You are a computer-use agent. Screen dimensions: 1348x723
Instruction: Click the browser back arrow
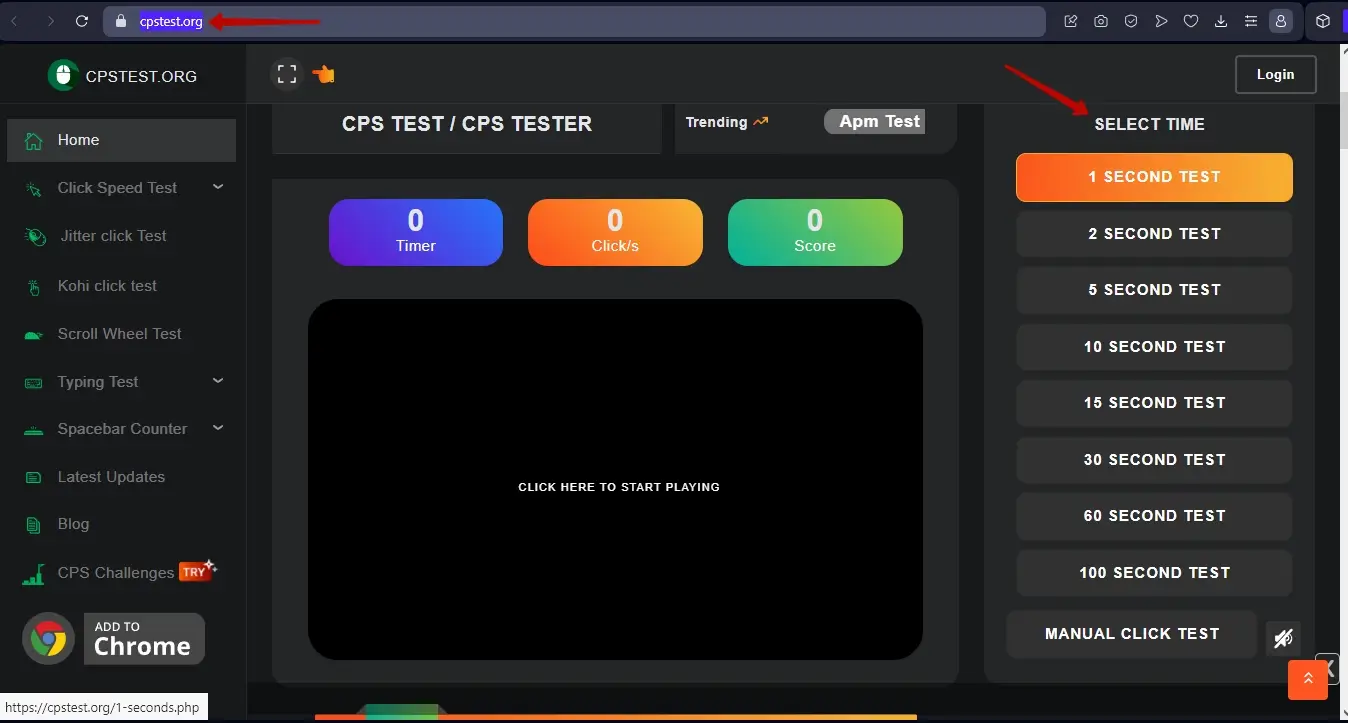15,21
